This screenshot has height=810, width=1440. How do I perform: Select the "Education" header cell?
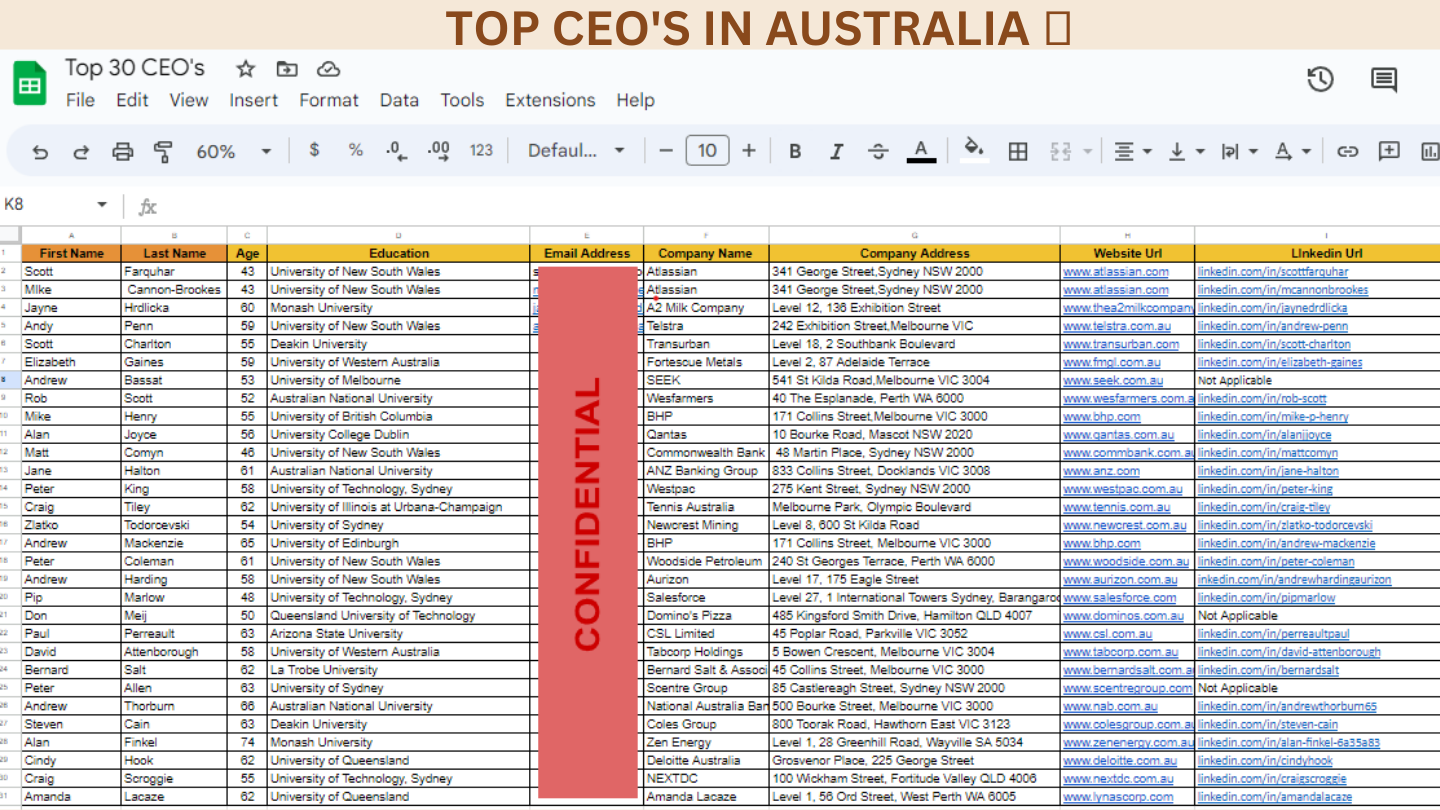[399, 254]
